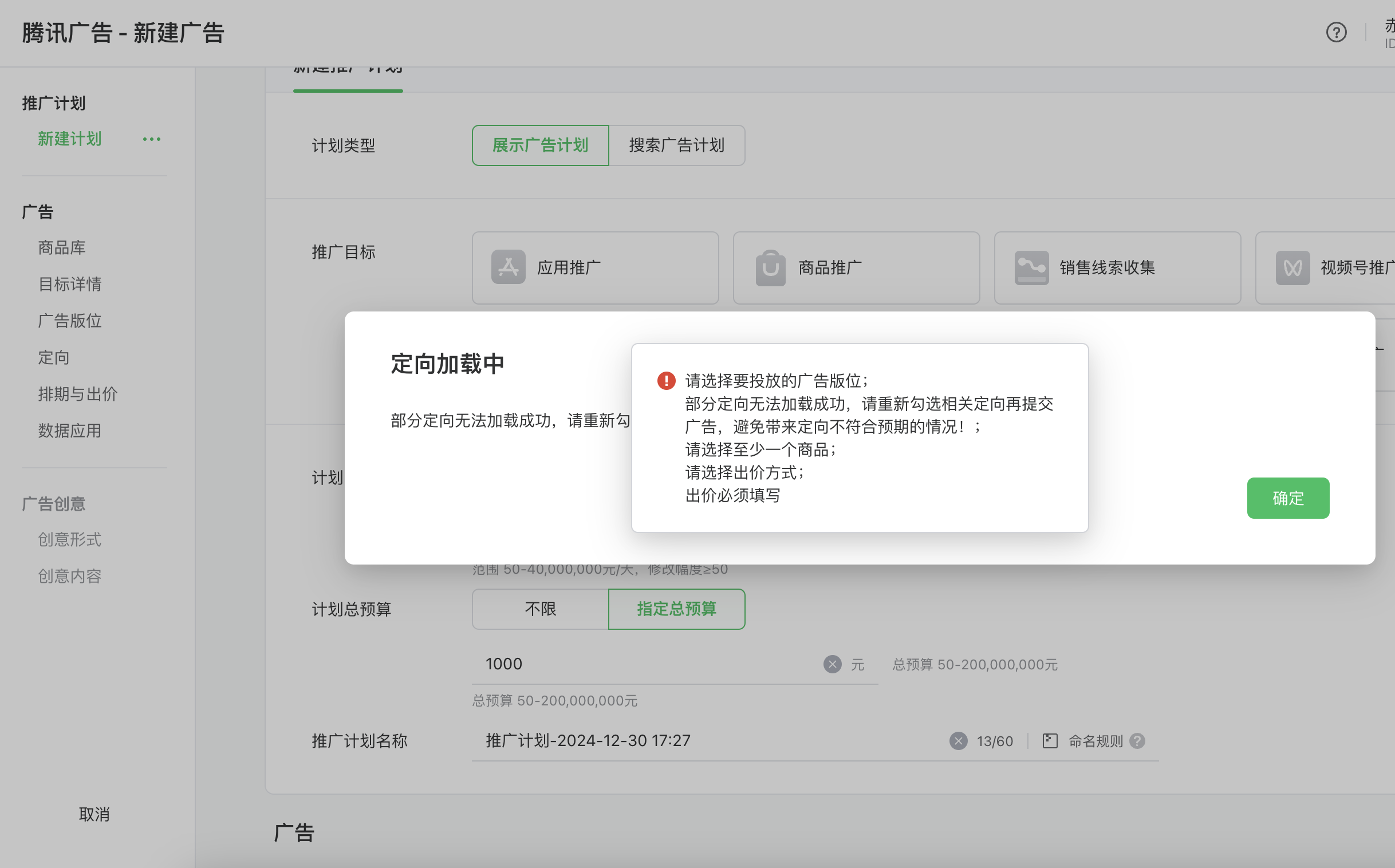Click the 应用推广 app store icon
The width and height of the screenshot is (1395, 868).
(x=508, y=267)
